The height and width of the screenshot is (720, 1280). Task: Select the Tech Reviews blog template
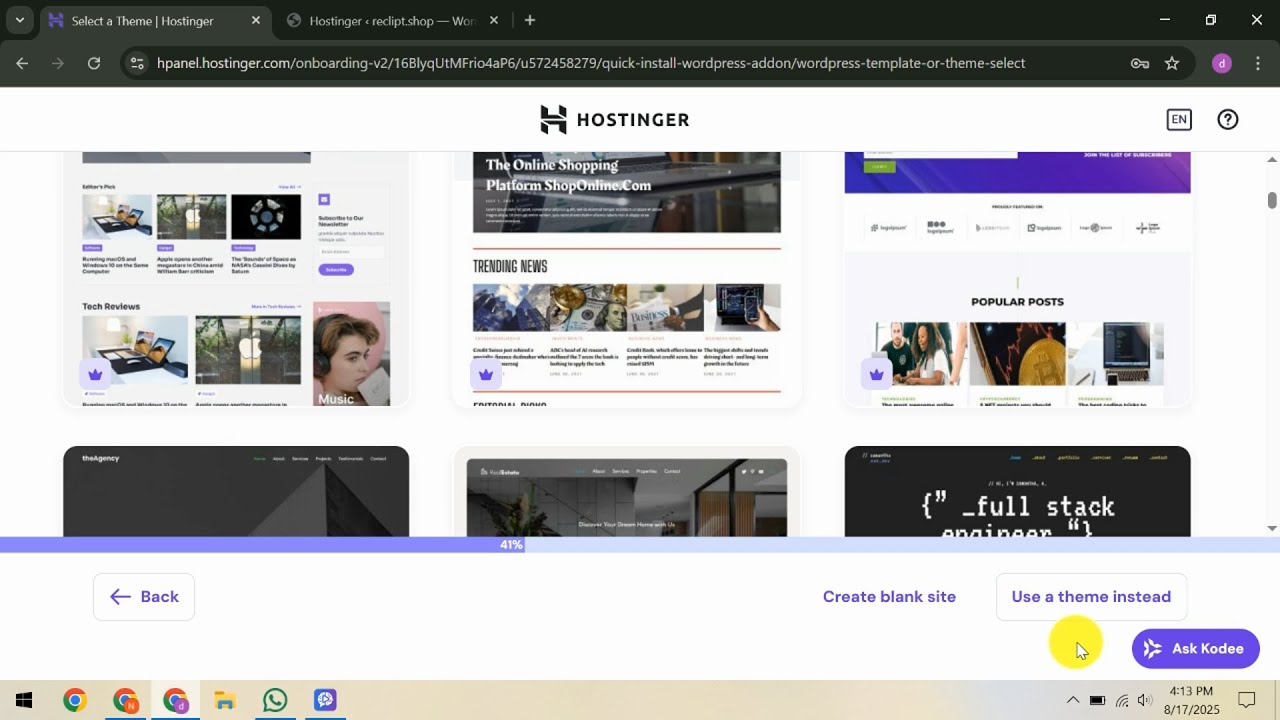click(236, 279)
